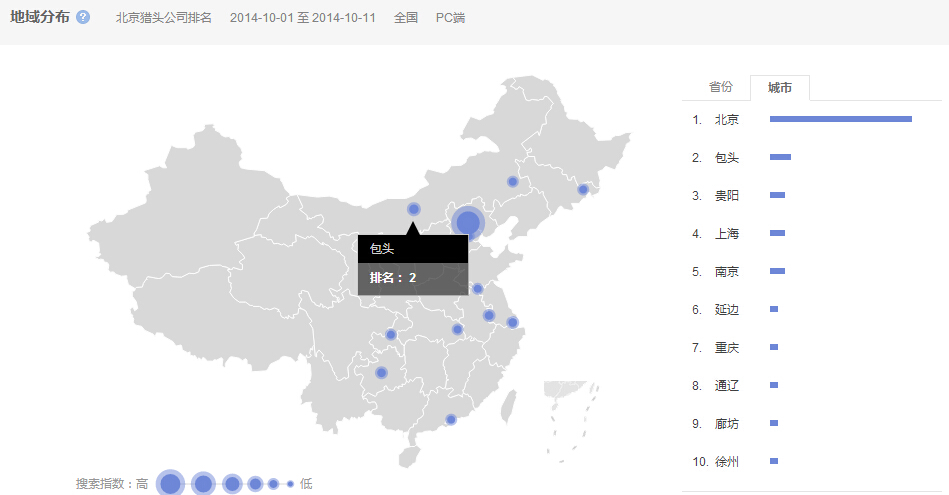Switch to the 省份 tab

[x=720, y=88]
